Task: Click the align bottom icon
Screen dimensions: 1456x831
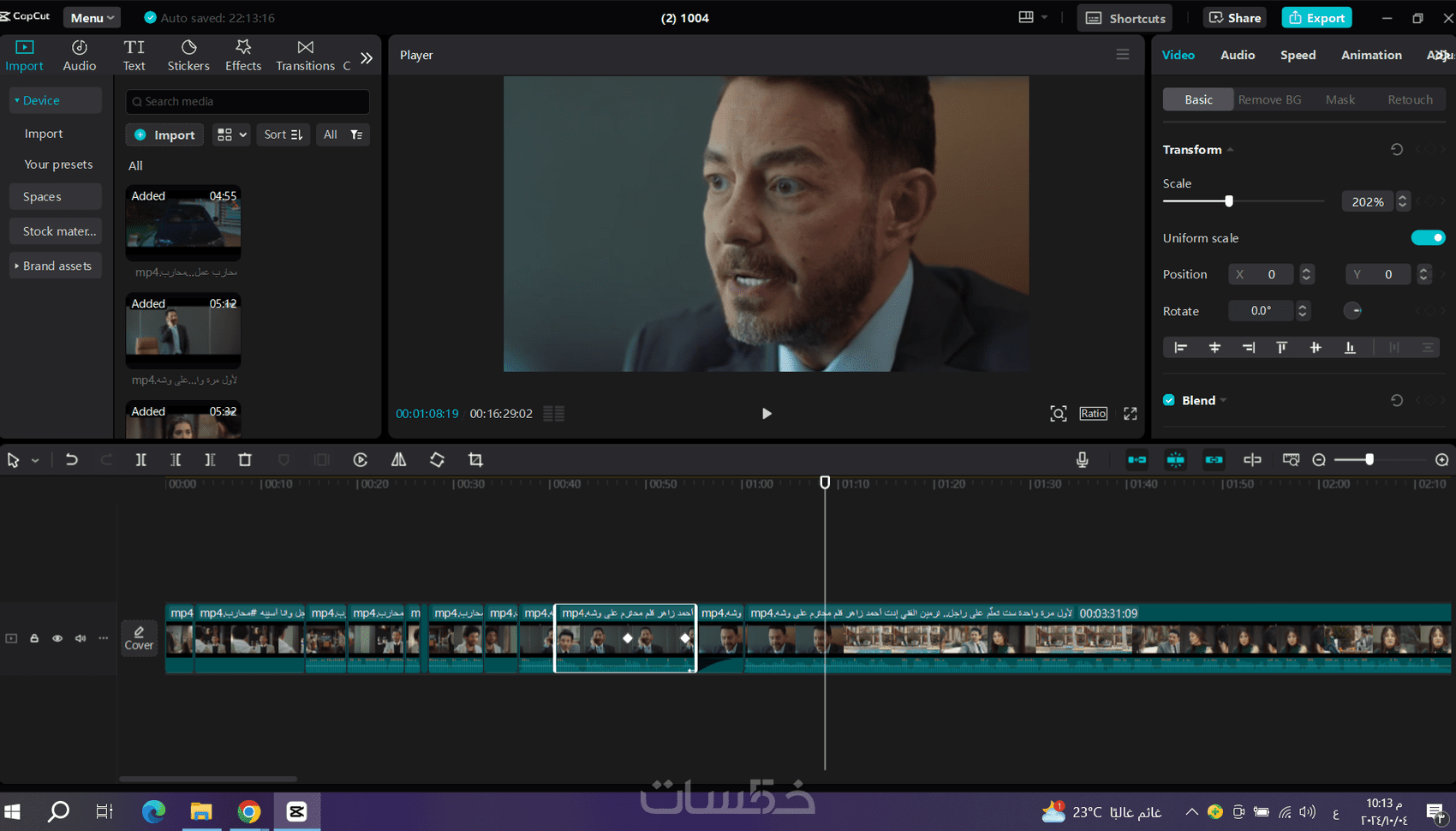Action: click(1350, 347)
